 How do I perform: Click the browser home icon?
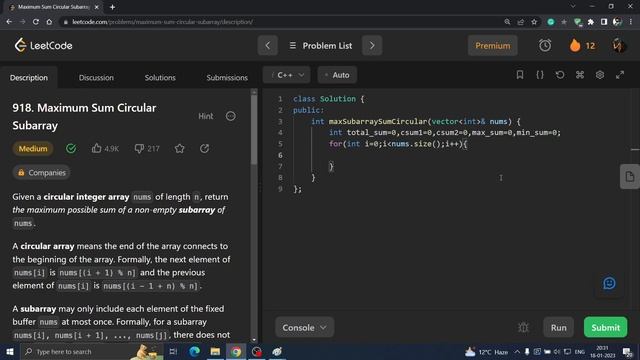49,22
